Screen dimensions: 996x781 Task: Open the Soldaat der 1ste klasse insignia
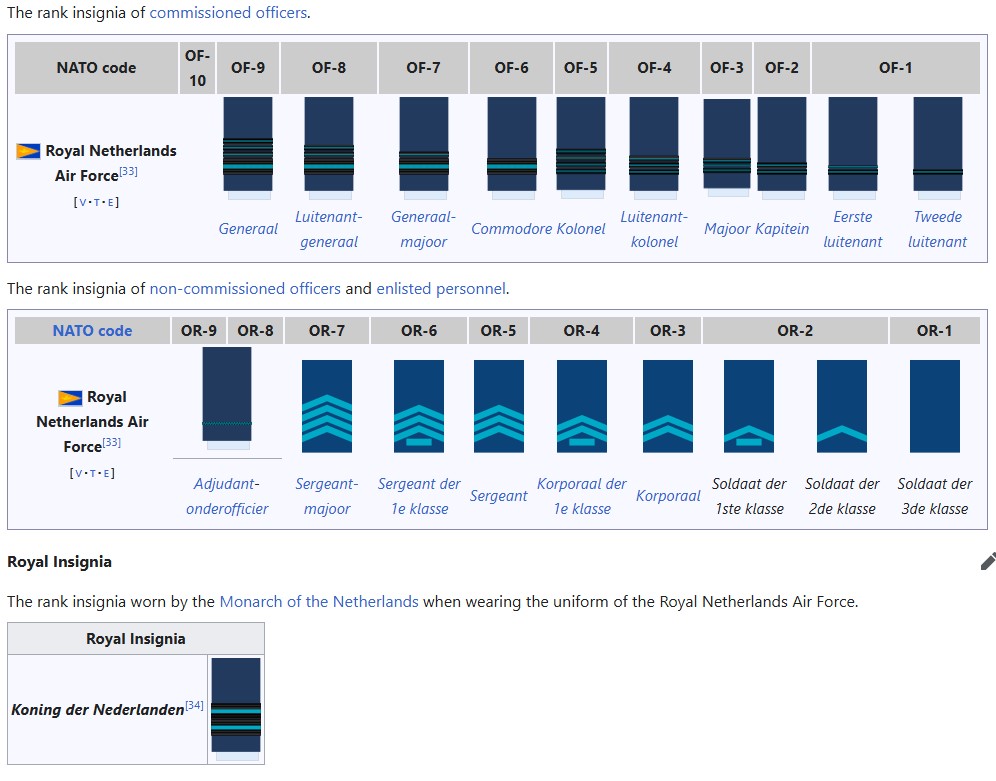(x=749, y=406)
